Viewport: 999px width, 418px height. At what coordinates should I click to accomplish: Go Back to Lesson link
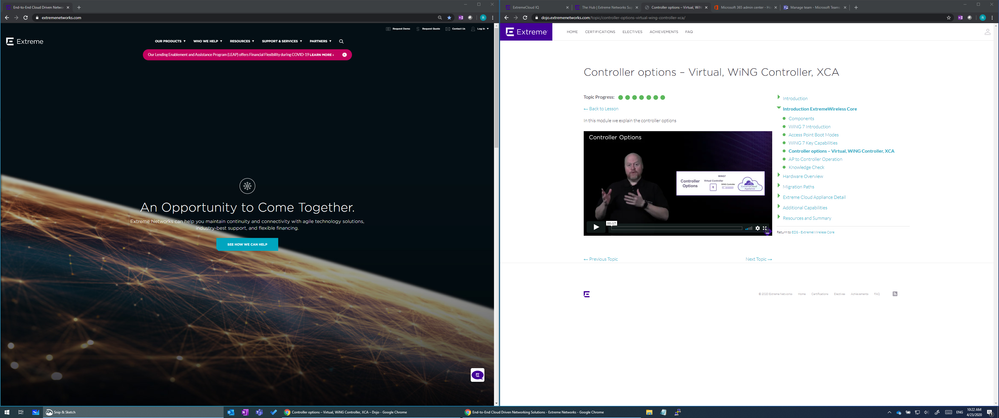(601, 109)
